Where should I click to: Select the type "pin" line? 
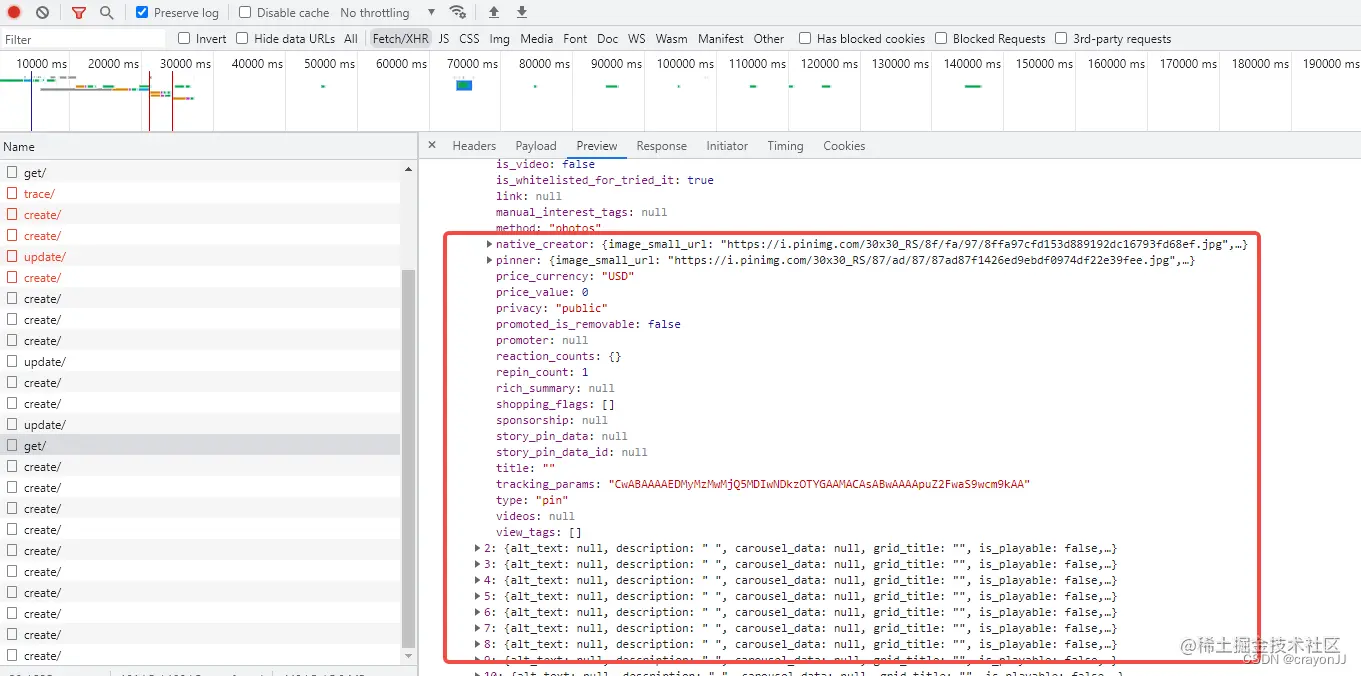[532, 500]
